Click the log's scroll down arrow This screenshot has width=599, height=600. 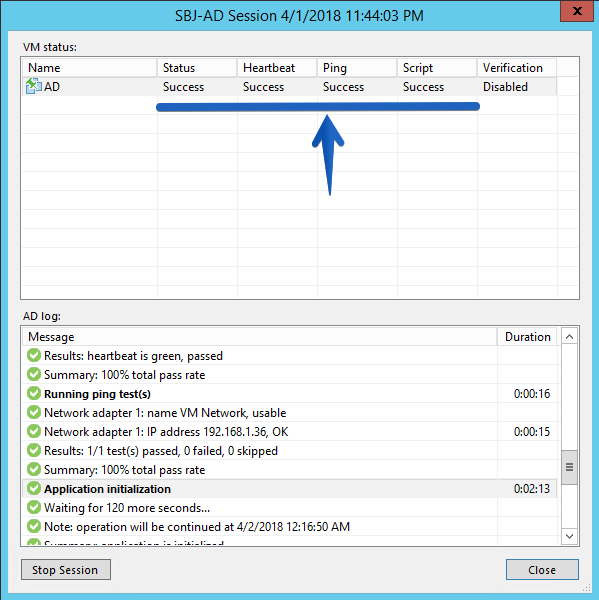[570, 536]
